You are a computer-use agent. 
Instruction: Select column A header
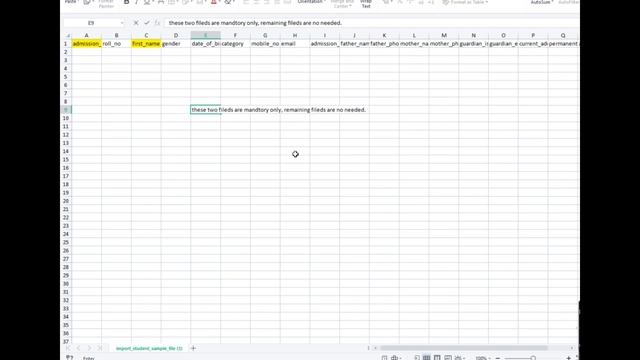click(x=87, y=36)
